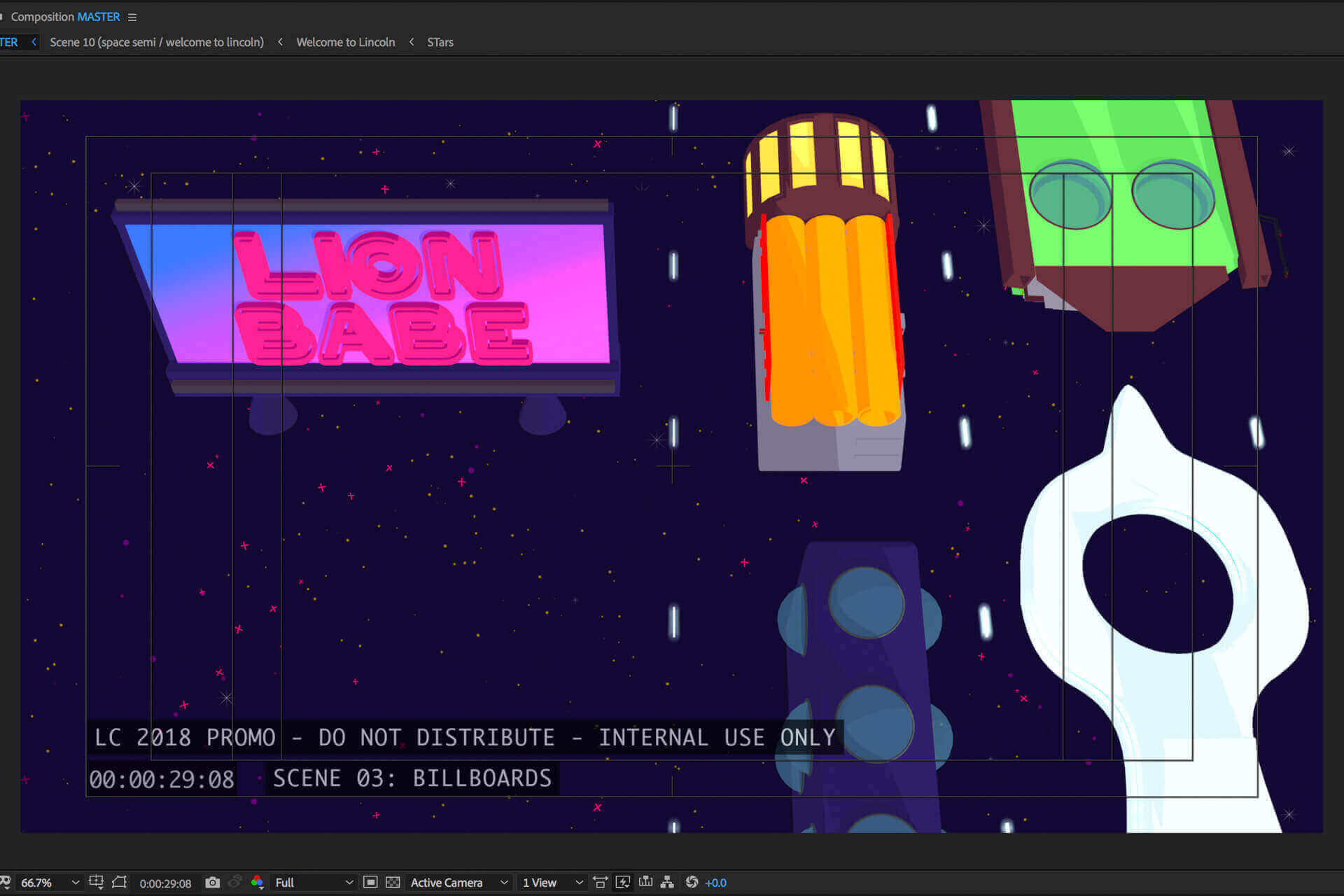Image resolution: width=1344 pixels, height=896 pixels.
Task: Toggle mask and shape path visibility
Action: pyautogui.click(x=120, y=882)
